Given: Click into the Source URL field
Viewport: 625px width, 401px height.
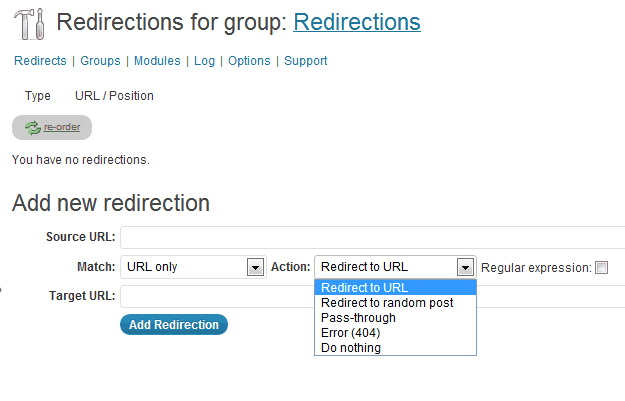Looking at the screenshot, I should 370,237.
